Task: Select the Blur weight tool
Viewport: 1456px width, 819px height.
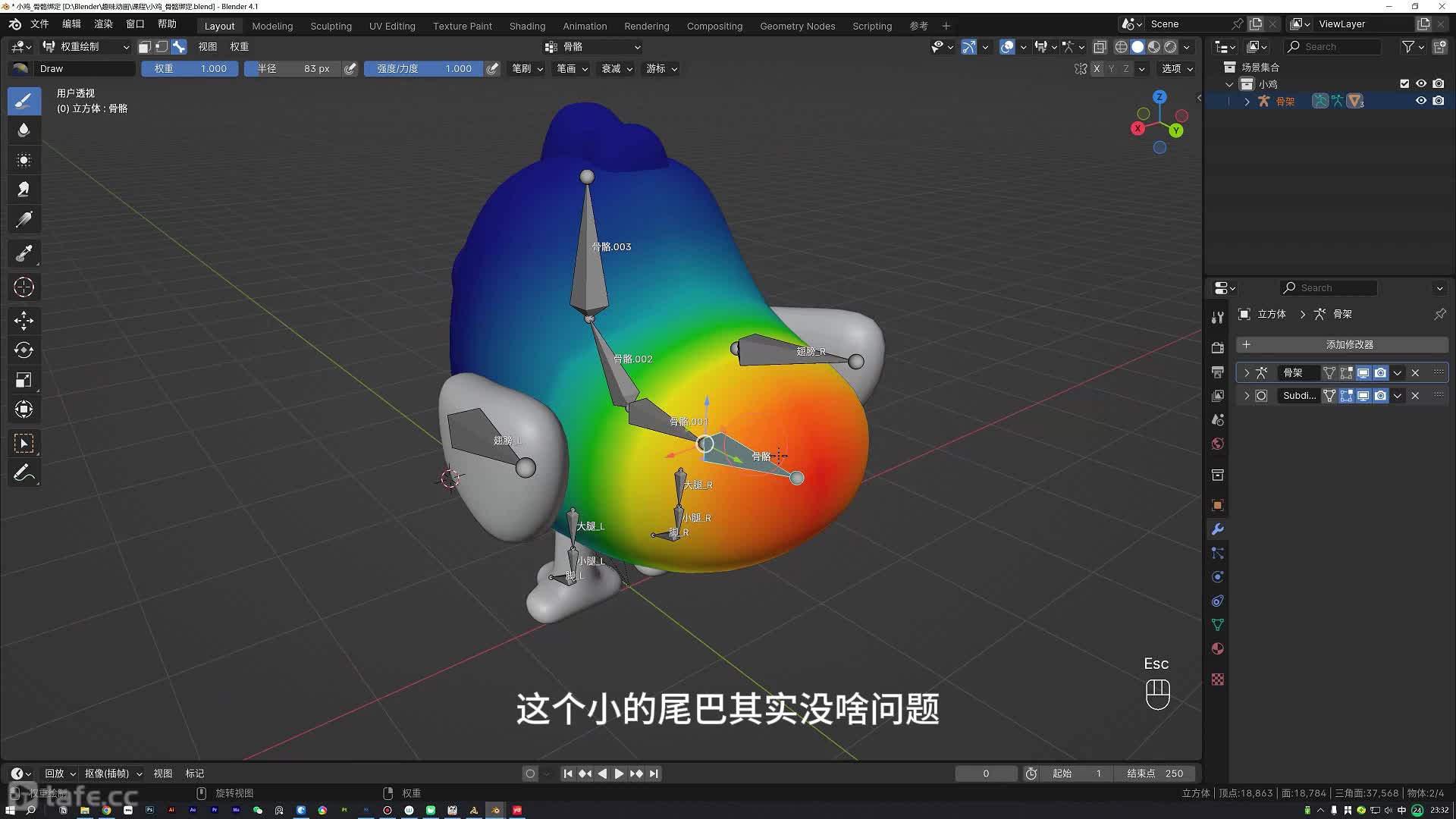Action: (24, 130)
